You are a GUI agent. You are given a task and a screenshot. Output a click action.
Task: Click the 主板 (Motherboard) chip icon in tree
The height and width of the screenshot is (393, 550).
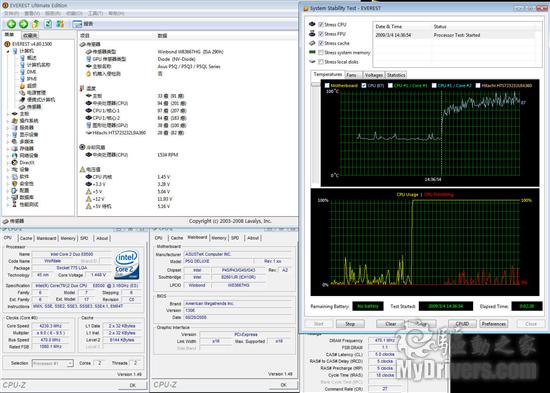(14, 114)
